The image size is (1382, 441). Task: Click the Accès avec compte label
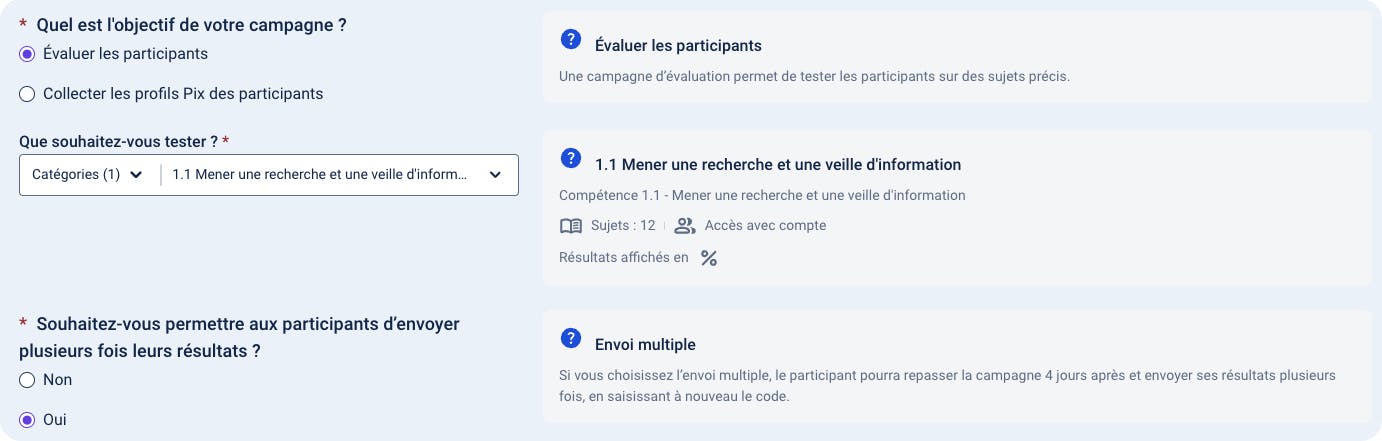765,226
